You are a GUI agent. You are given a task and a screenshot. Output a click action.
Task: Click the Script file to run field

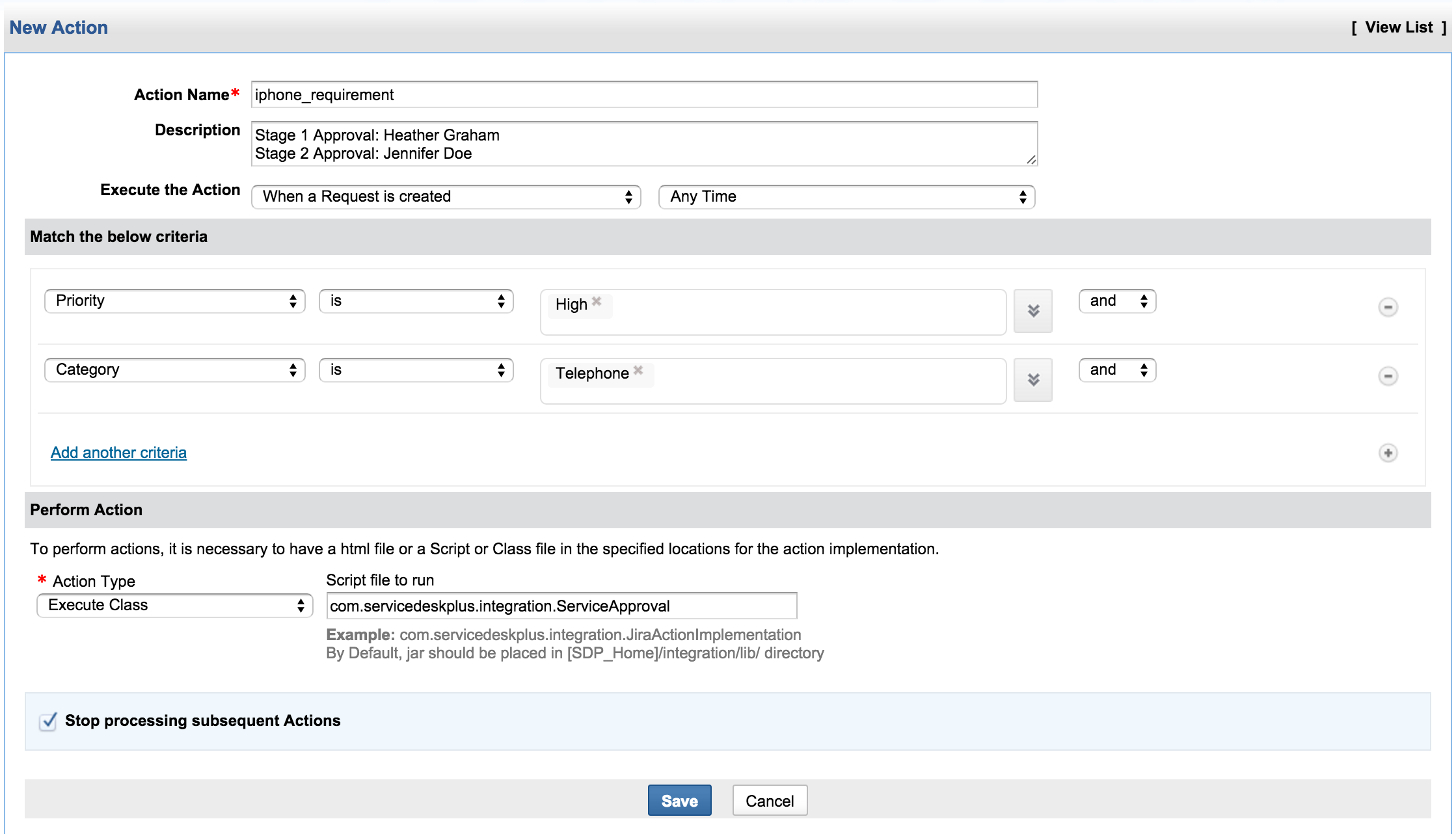[x=561, y=605]
